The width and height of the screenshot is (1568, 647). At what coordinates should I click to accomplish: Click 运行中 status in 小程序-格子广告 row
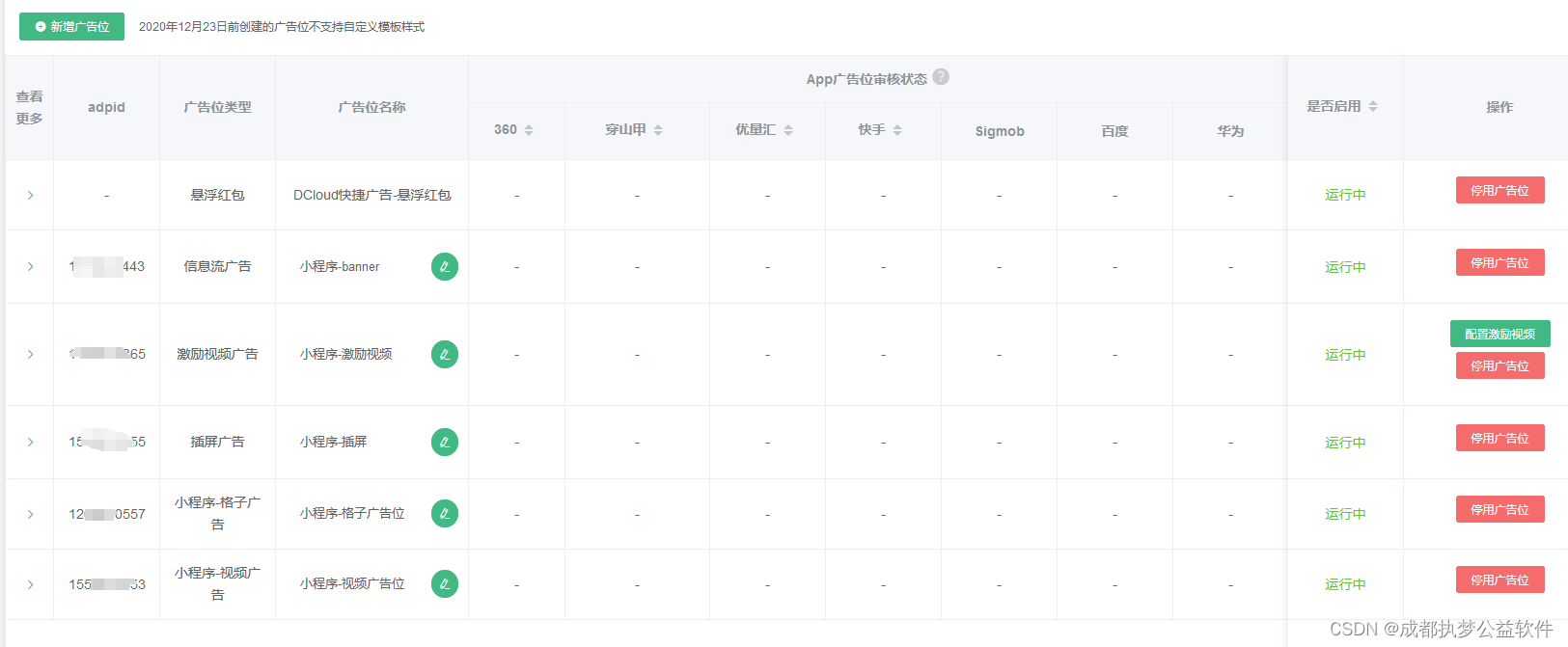click(1345, 514)
